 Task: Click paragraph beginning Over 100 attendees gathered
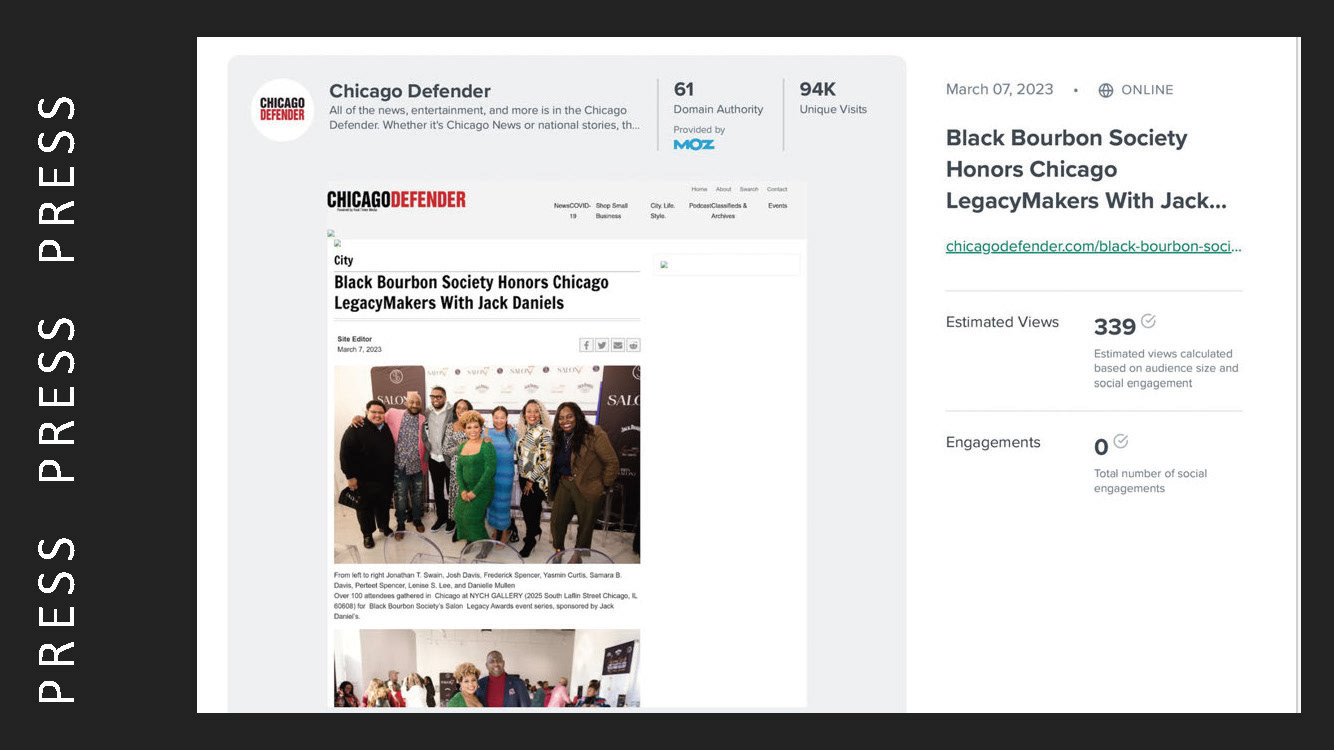tap(487, 606)
